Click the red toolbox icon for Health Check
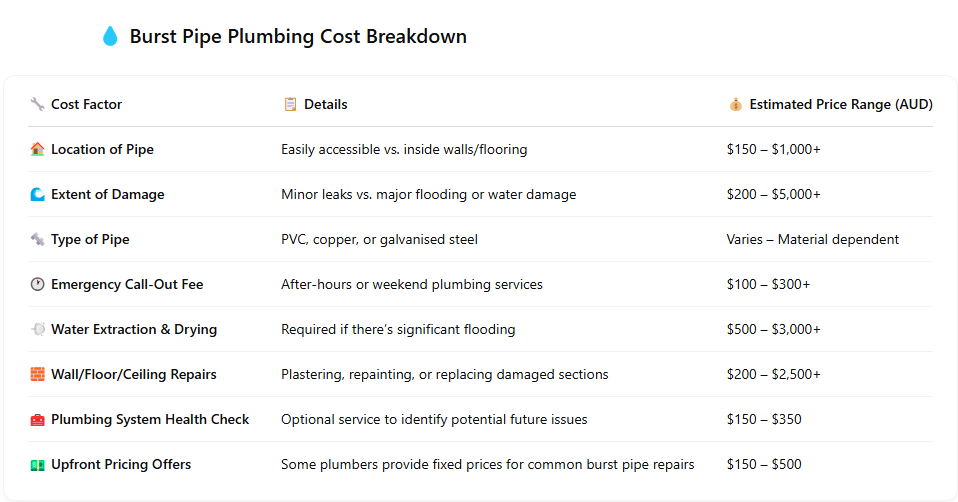Viewport: 958px width, 502px height. [37, 420]
